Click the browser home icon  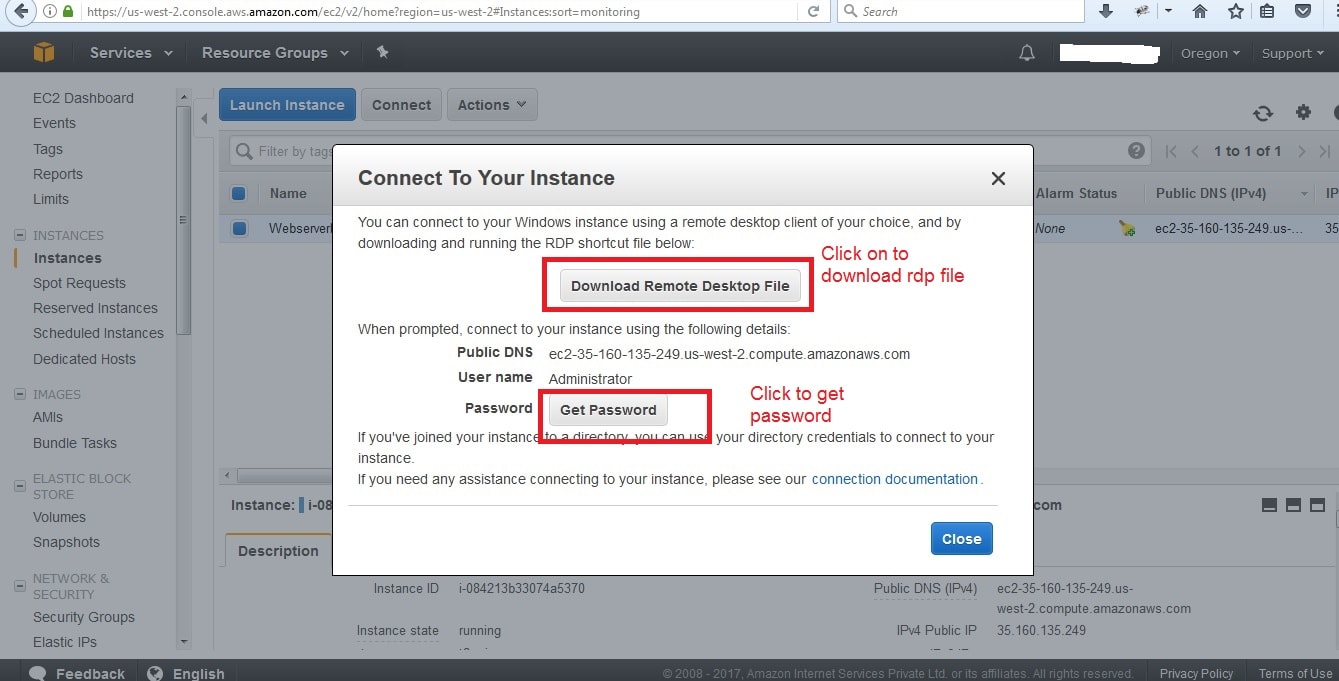click(1200, 11)
